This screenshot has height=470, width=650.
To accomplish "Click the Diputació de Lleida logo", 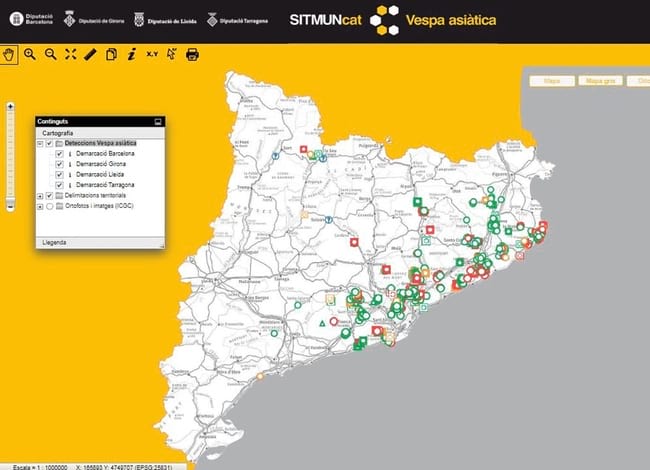I will coord(165,20).
